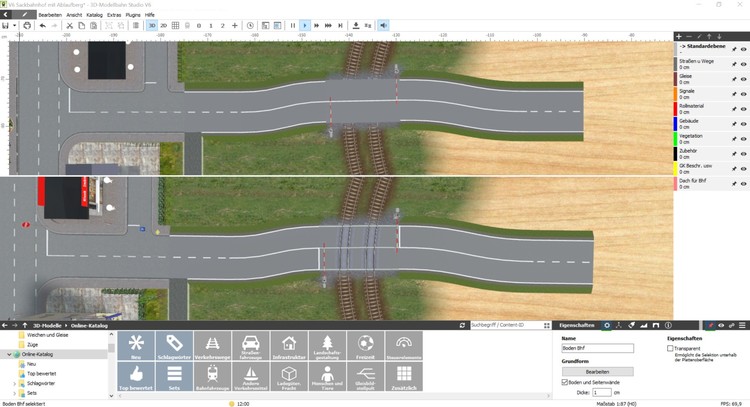Switch to 3D view mode

[x=152, y=25]
